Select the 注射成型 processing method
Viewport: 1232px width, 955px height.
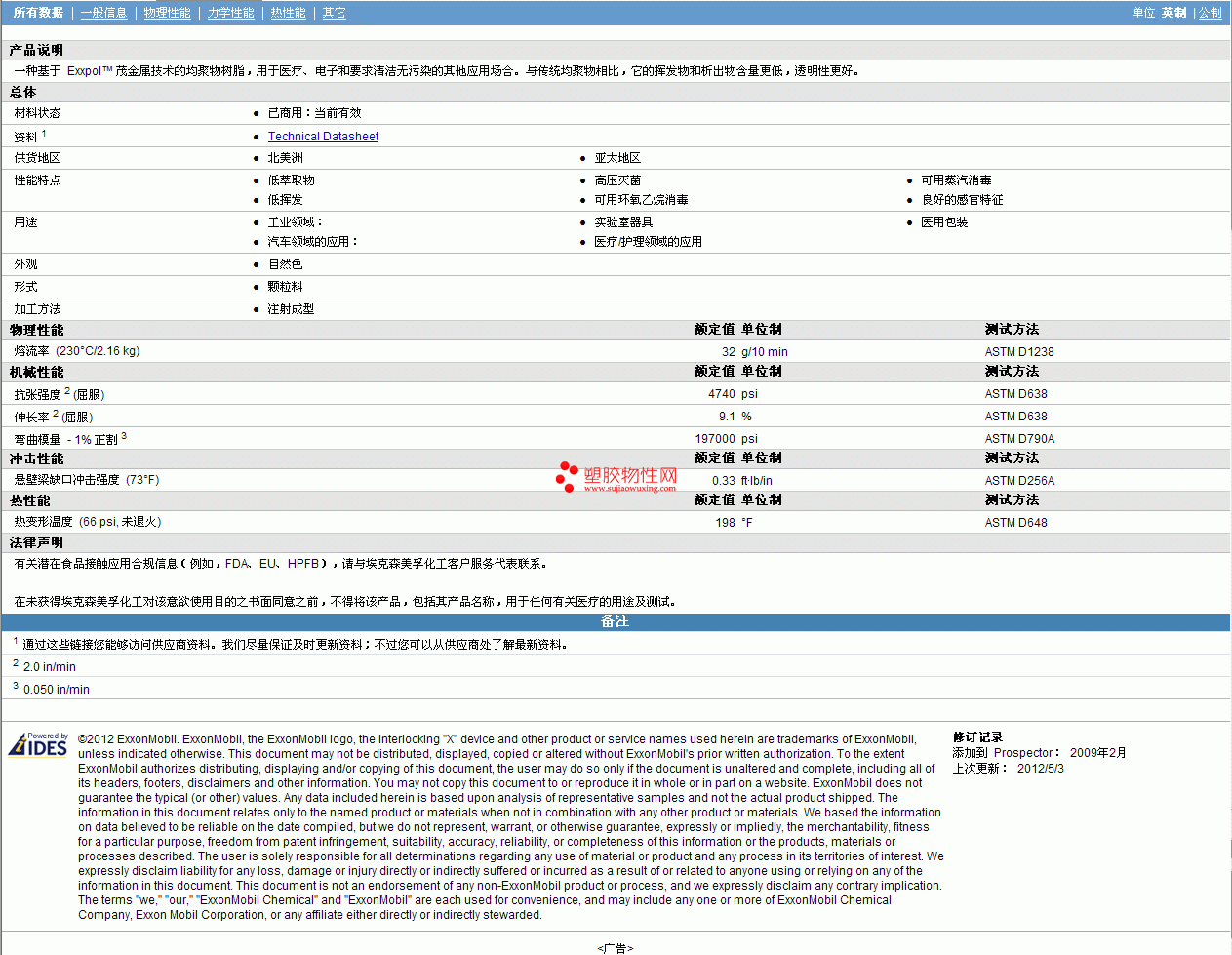click(291, 309)
